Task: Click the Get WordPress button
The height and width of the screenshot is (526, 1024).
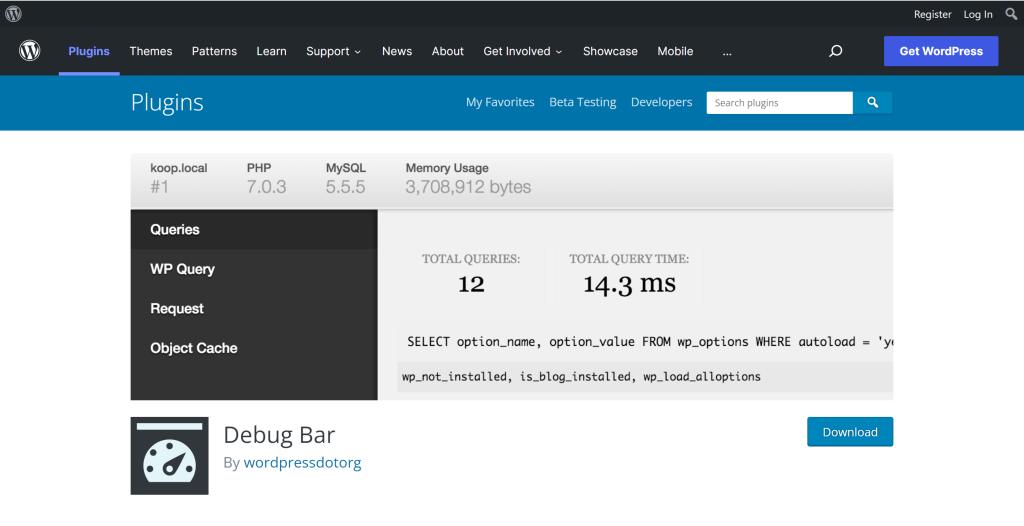Action: click(x=941, y=51)
